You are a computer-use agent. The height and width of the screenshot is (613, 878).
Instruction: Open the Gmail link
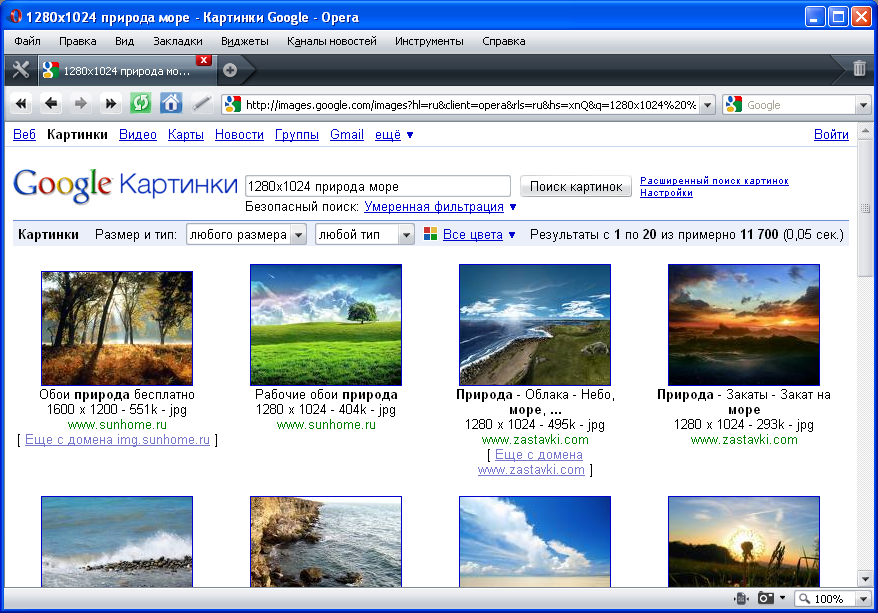(x=347, y=134)
